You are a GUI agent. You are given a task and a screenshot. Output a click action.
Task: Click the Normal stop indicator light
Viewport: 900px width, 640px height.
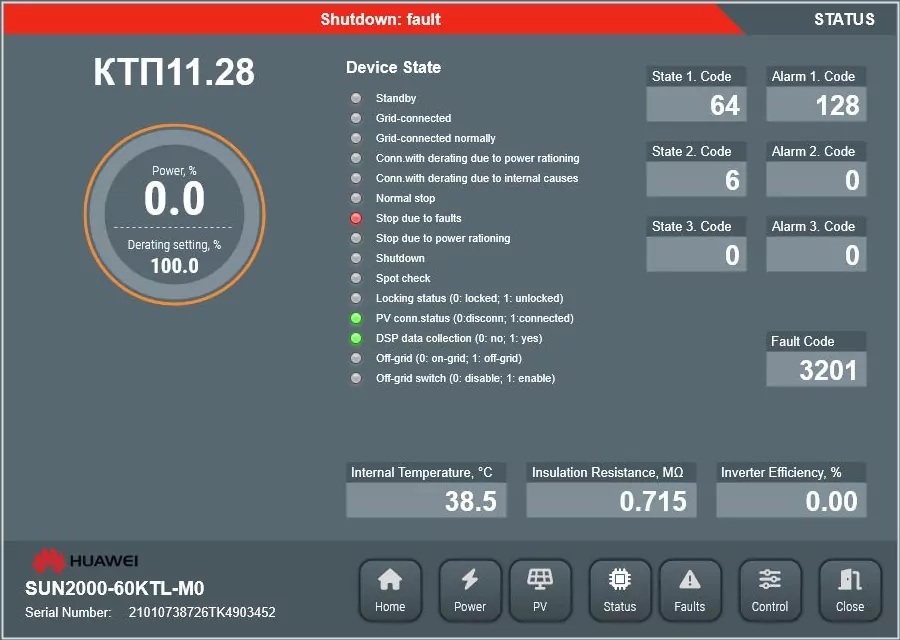click(x=356, y=198)
